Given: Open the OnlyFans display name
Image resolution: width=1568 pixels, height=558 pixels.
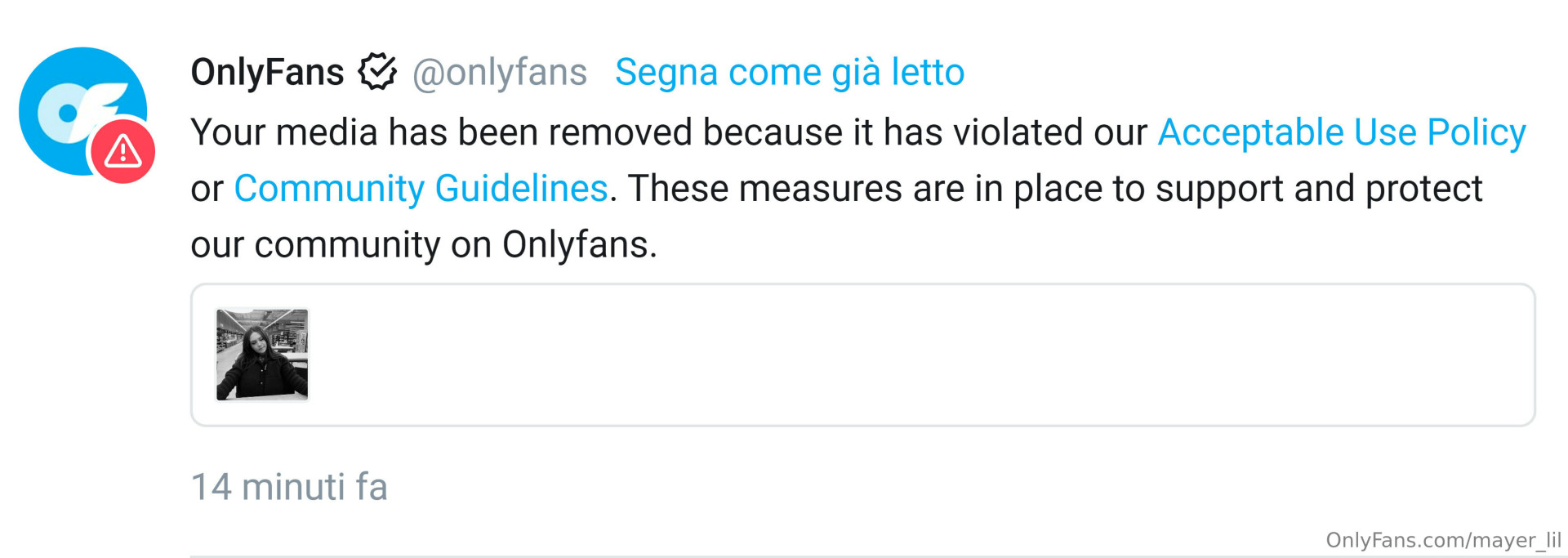Looking at the screenshot, I should 267,72.
